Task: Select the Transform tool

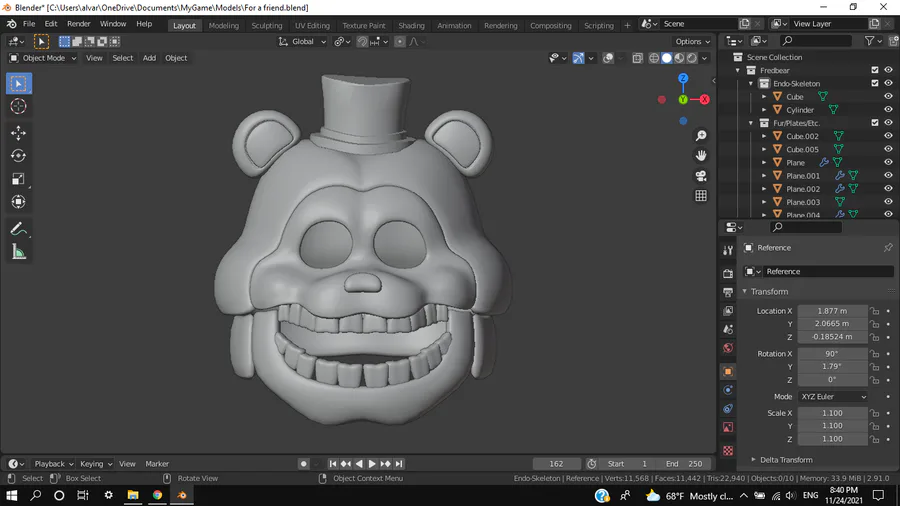Action: (x=18, y=202)
